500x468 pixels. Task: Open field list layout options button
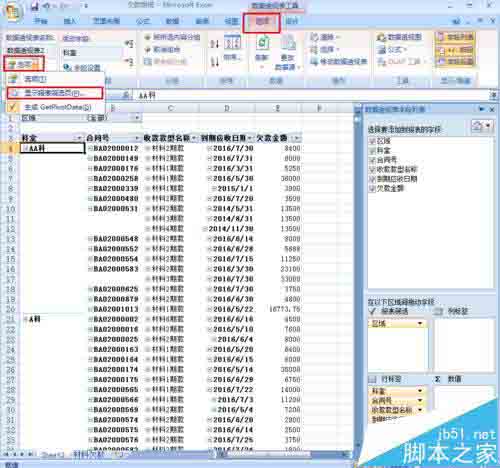tap(482, 126)
